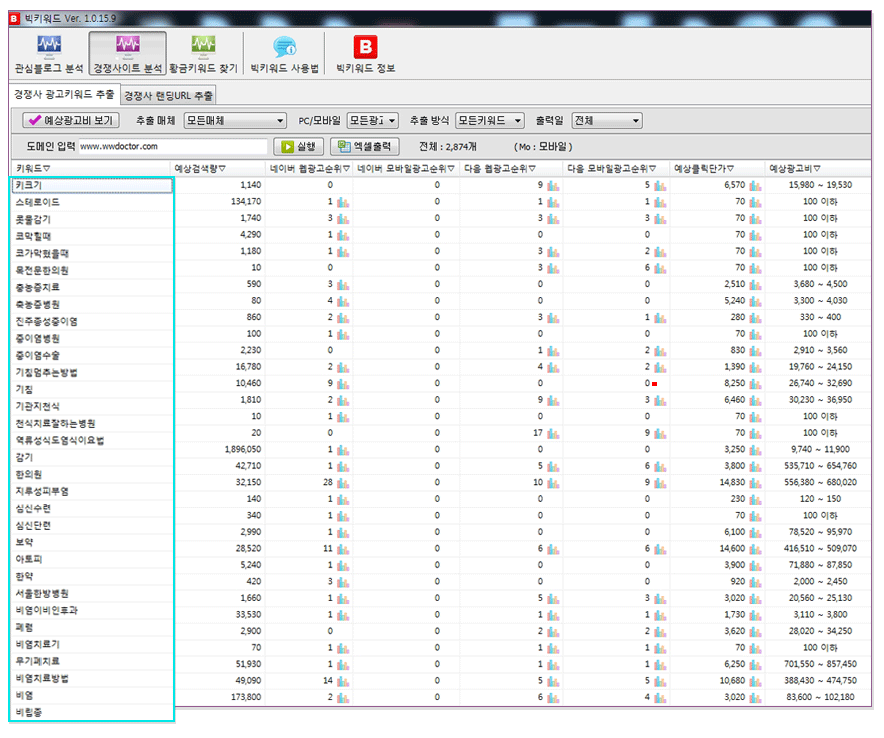Switch to the 경쟁사 랜딩URL 추출 tab

coord(168,95)
